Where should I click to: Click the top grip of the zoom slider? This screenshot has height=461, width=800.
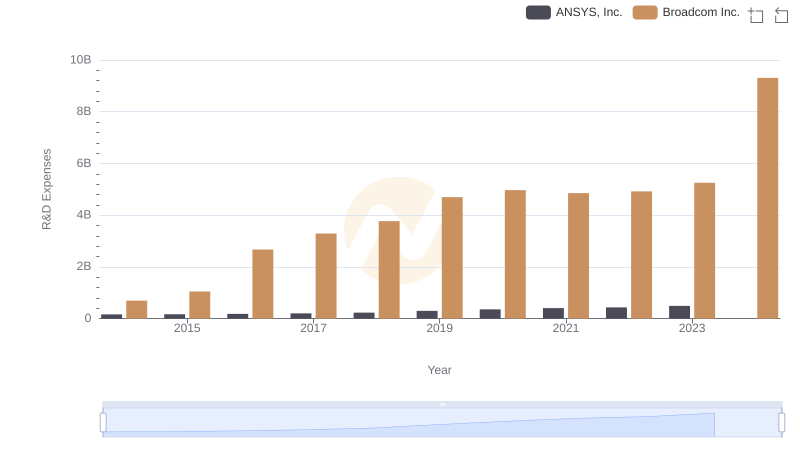coord(442,404)
